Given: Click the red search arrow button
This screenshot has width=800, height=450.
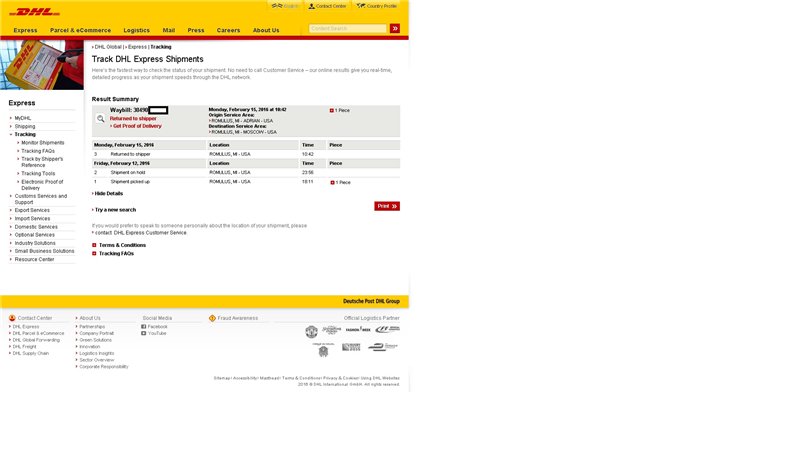Looking at the screenshot, I should click(x=395, y=29).
